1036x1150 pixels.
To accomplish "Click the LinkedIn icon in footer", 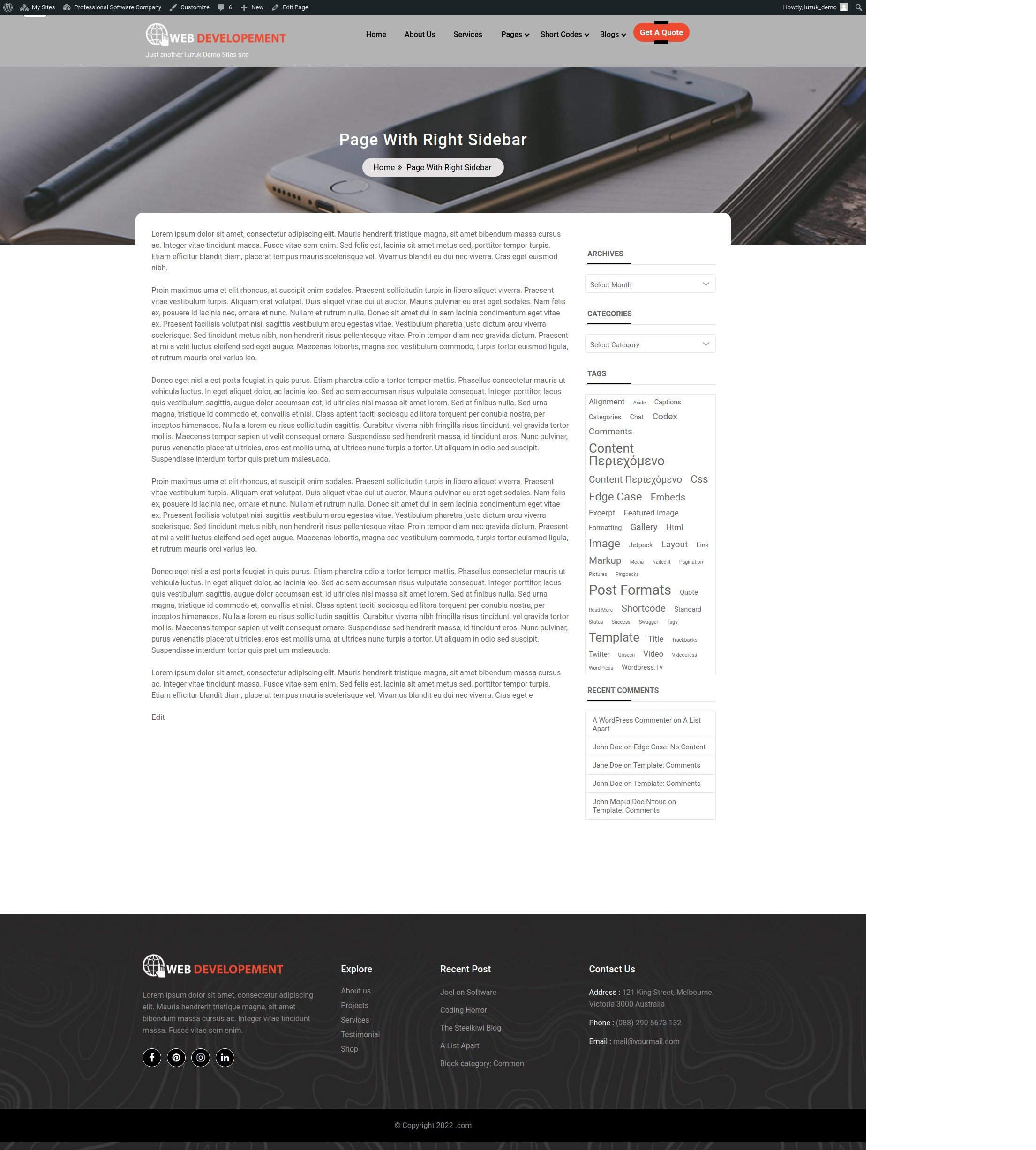I will click(224, 1057).
